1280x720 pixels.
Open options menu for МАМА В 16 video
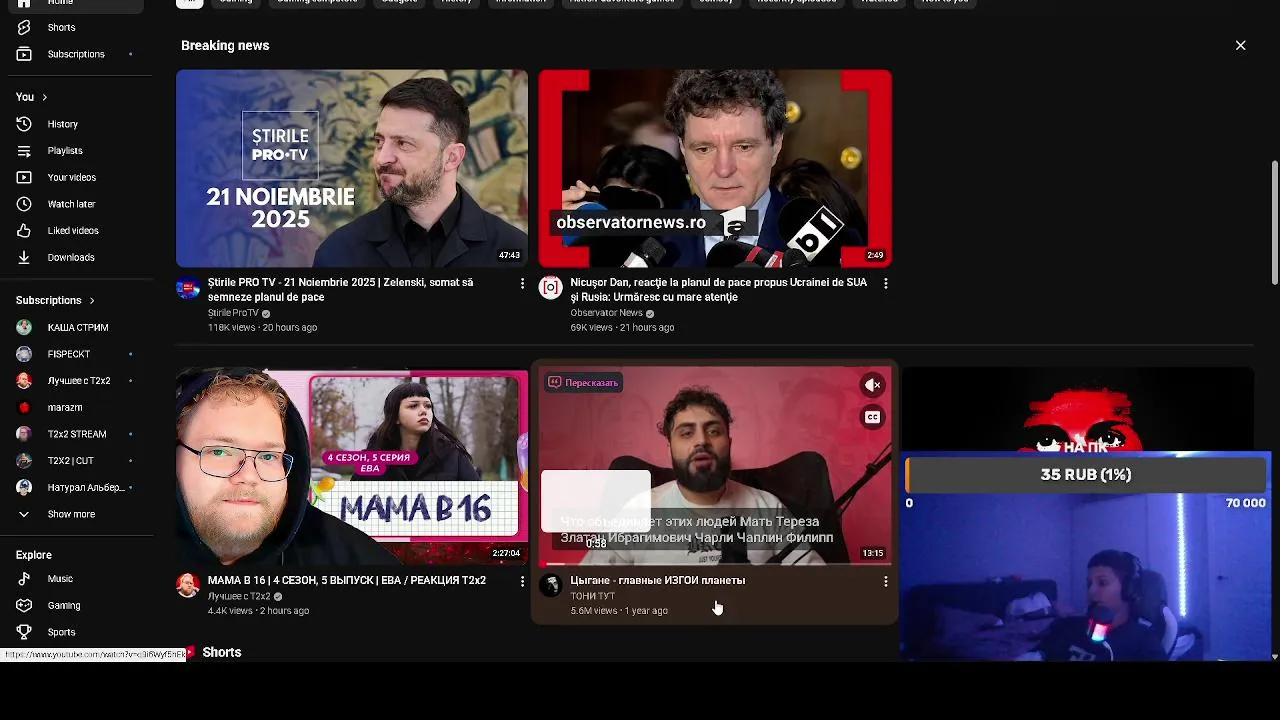pyautogui.click(x=522, y=581)
